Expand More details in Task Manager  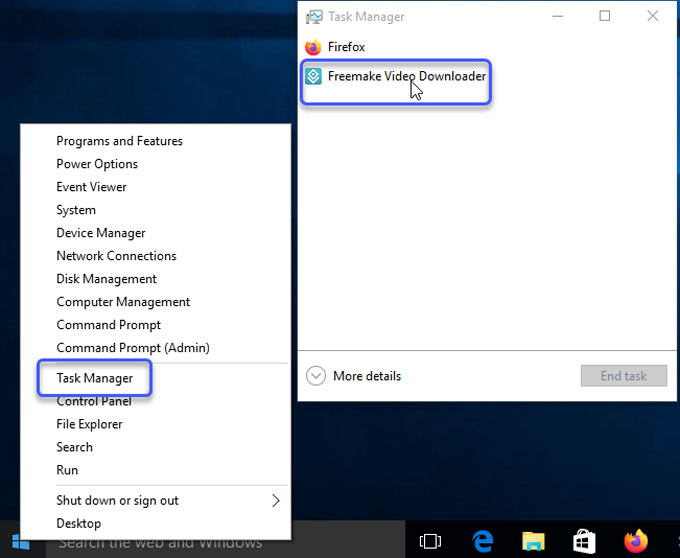[354, 376]
